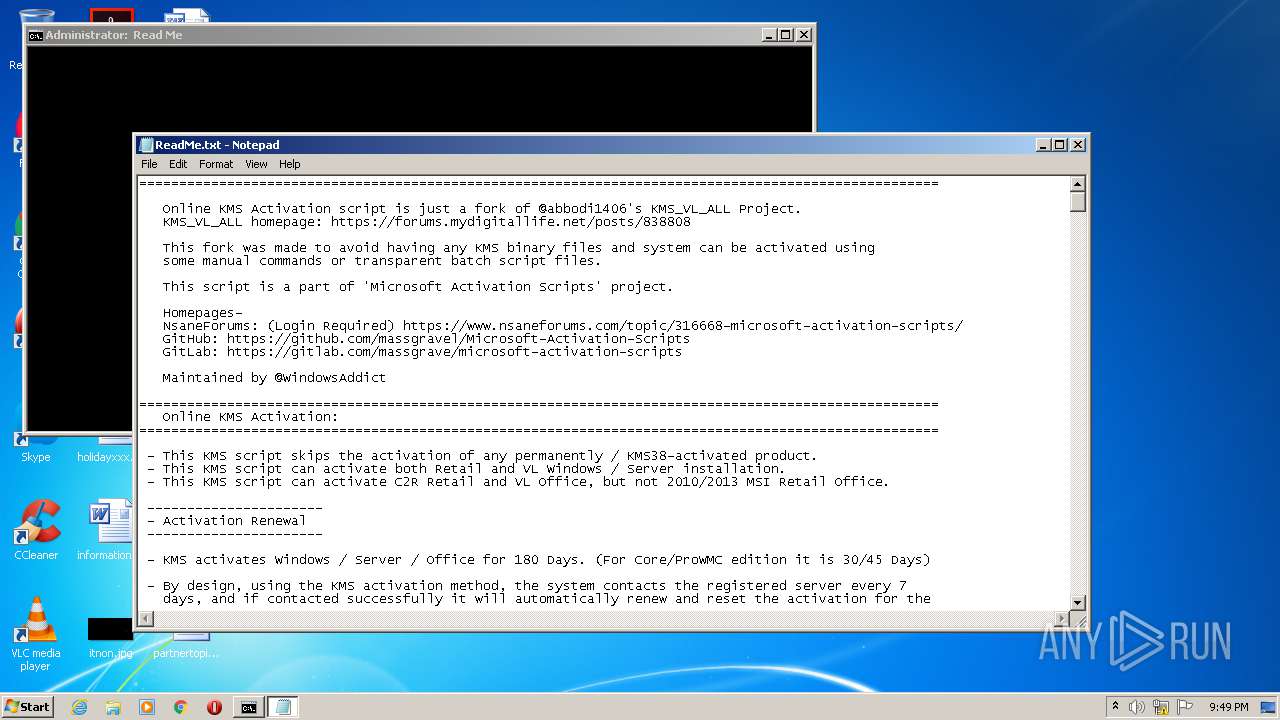The height and width of the screenshot is (720, 1280).
Task: Open the Edit menu in Notepad
Action: coord(178,164)
